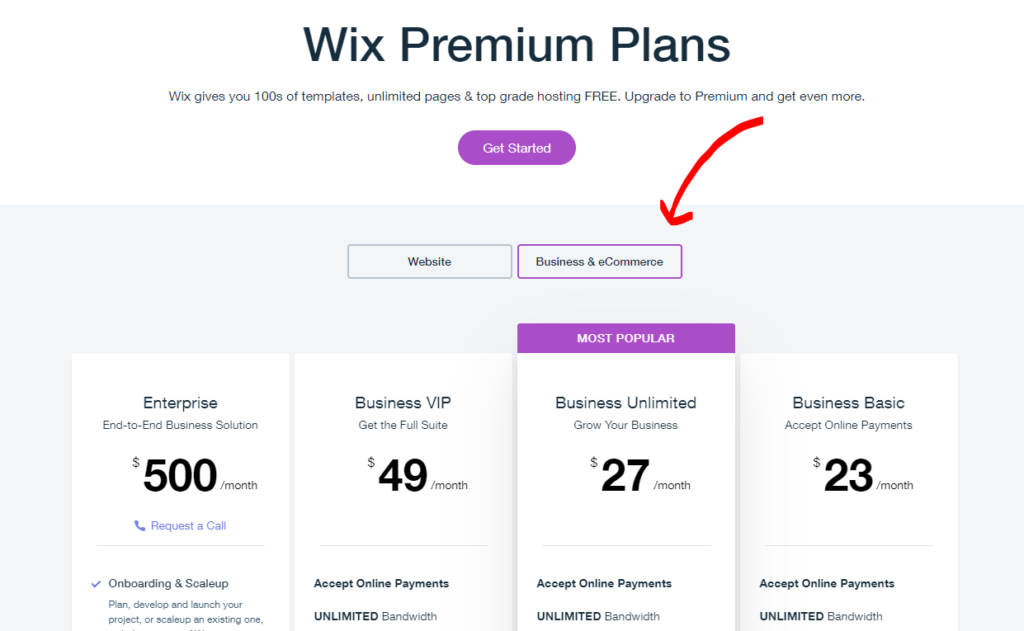Switch to the Website plans tab
Image resolution: width=1024 pixels, height=631 pixels.
(430, 261)
